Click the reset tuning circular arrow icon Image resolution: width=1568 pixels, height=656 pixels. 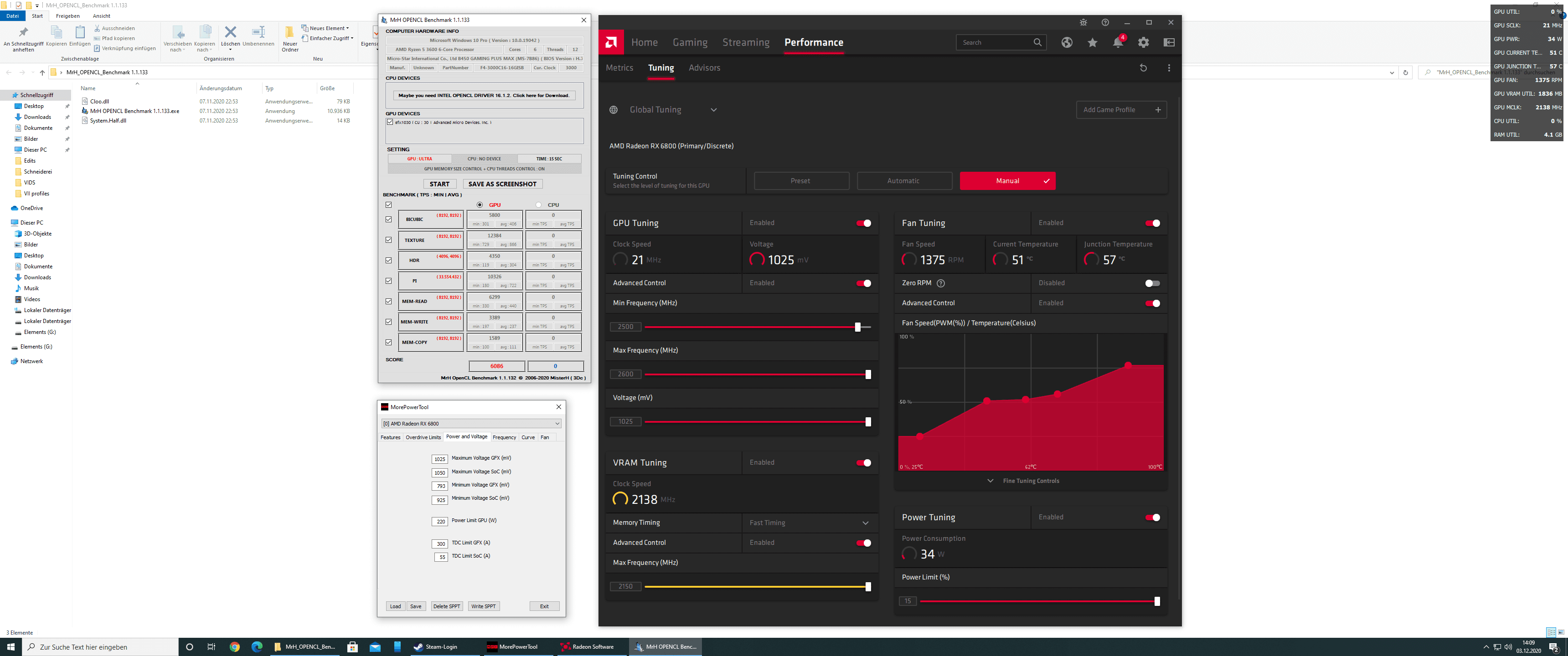(1143, 67)
